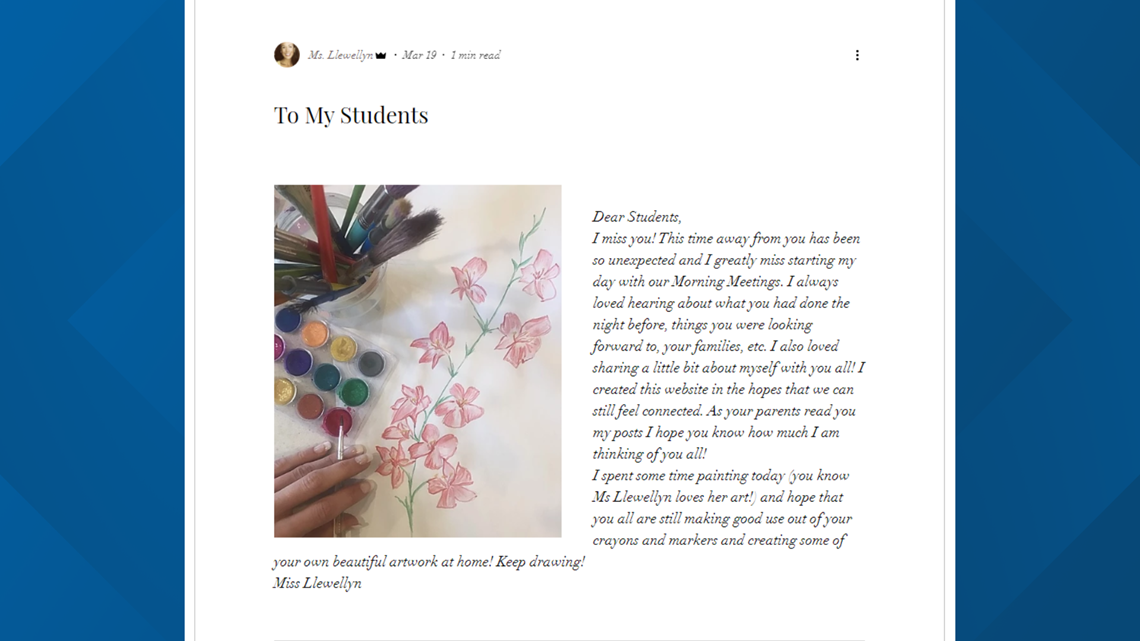
Task: Open the Ms. Llewellyn author name link
Action: pos(340,55)
